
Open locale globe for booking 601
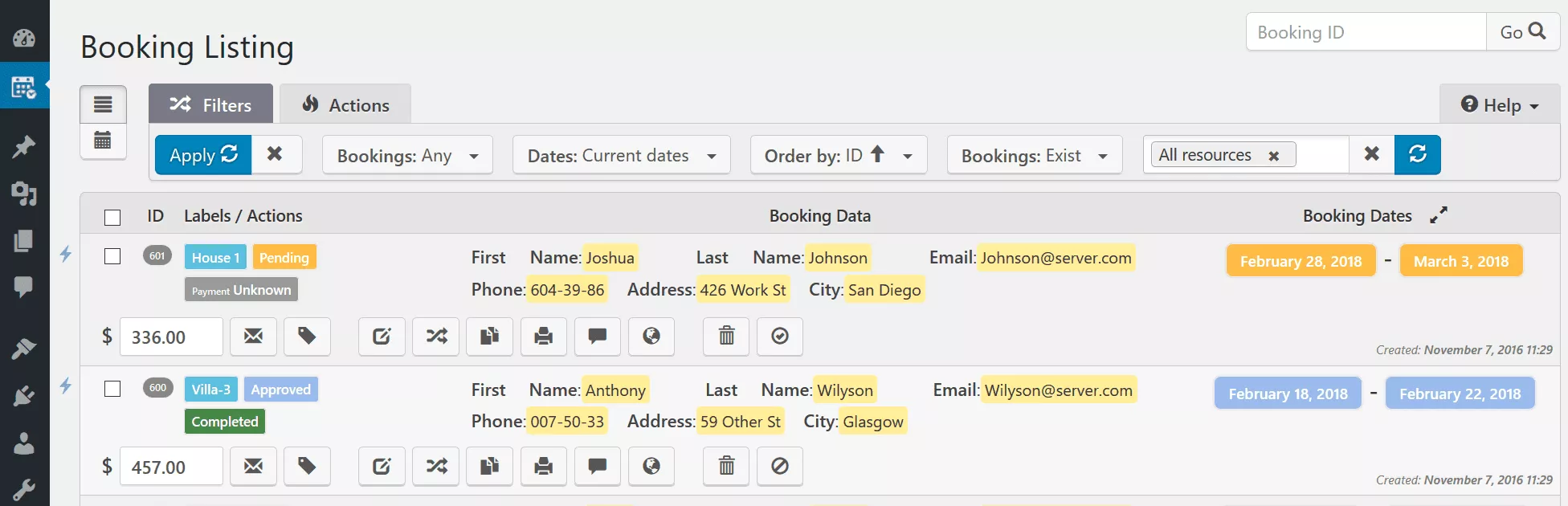[x=651, y=336]
